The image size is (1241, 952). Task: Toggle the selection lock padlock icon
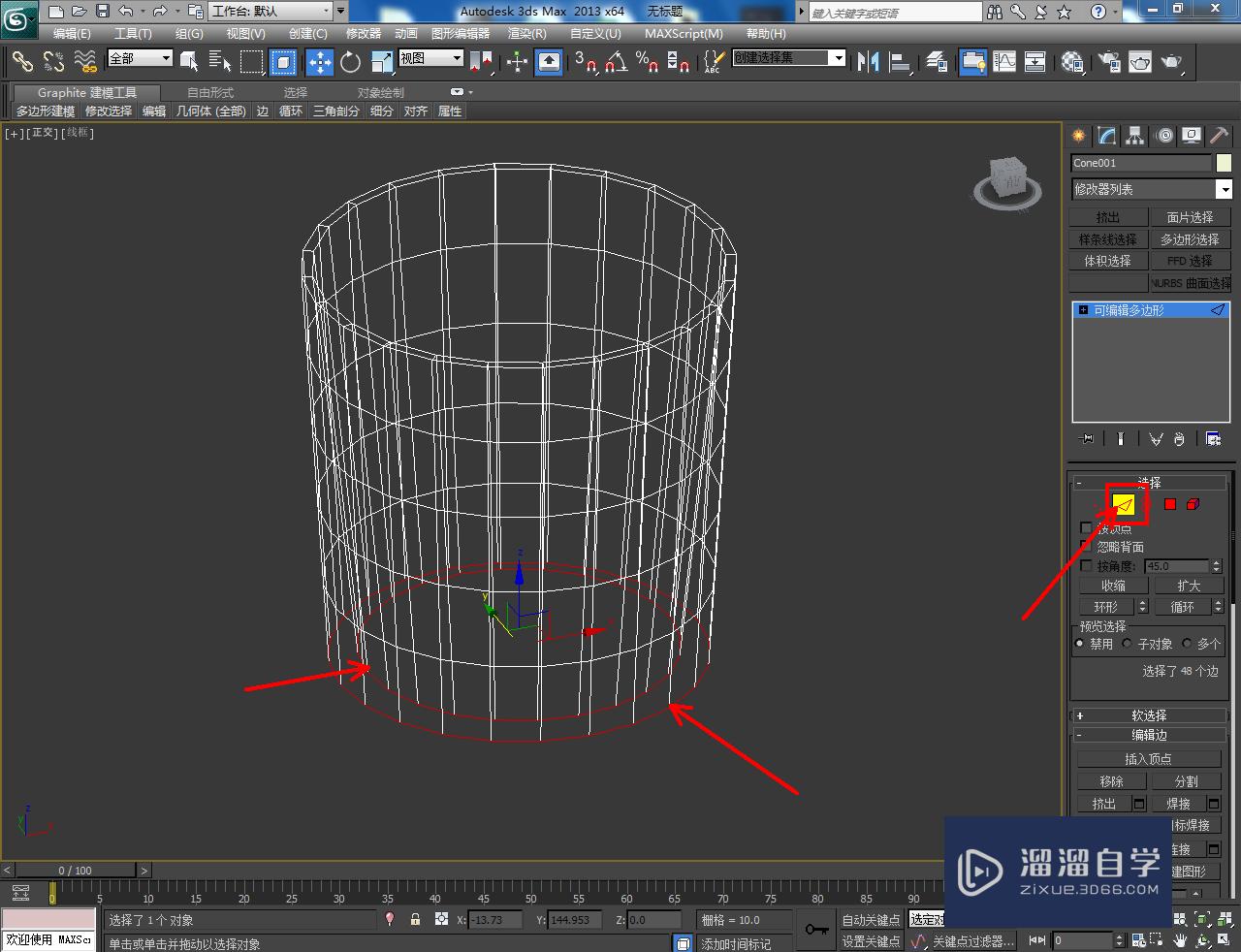[x=415, y=919]
